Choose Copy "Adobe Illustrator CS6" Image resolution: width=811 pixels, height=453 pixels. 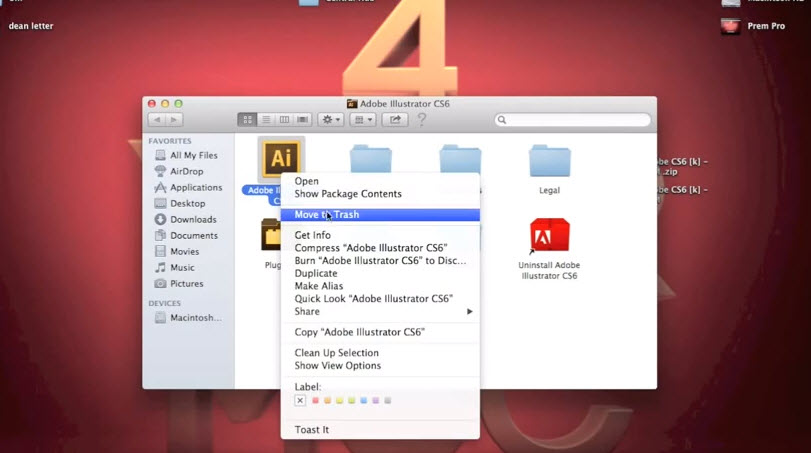coord(380,332)
